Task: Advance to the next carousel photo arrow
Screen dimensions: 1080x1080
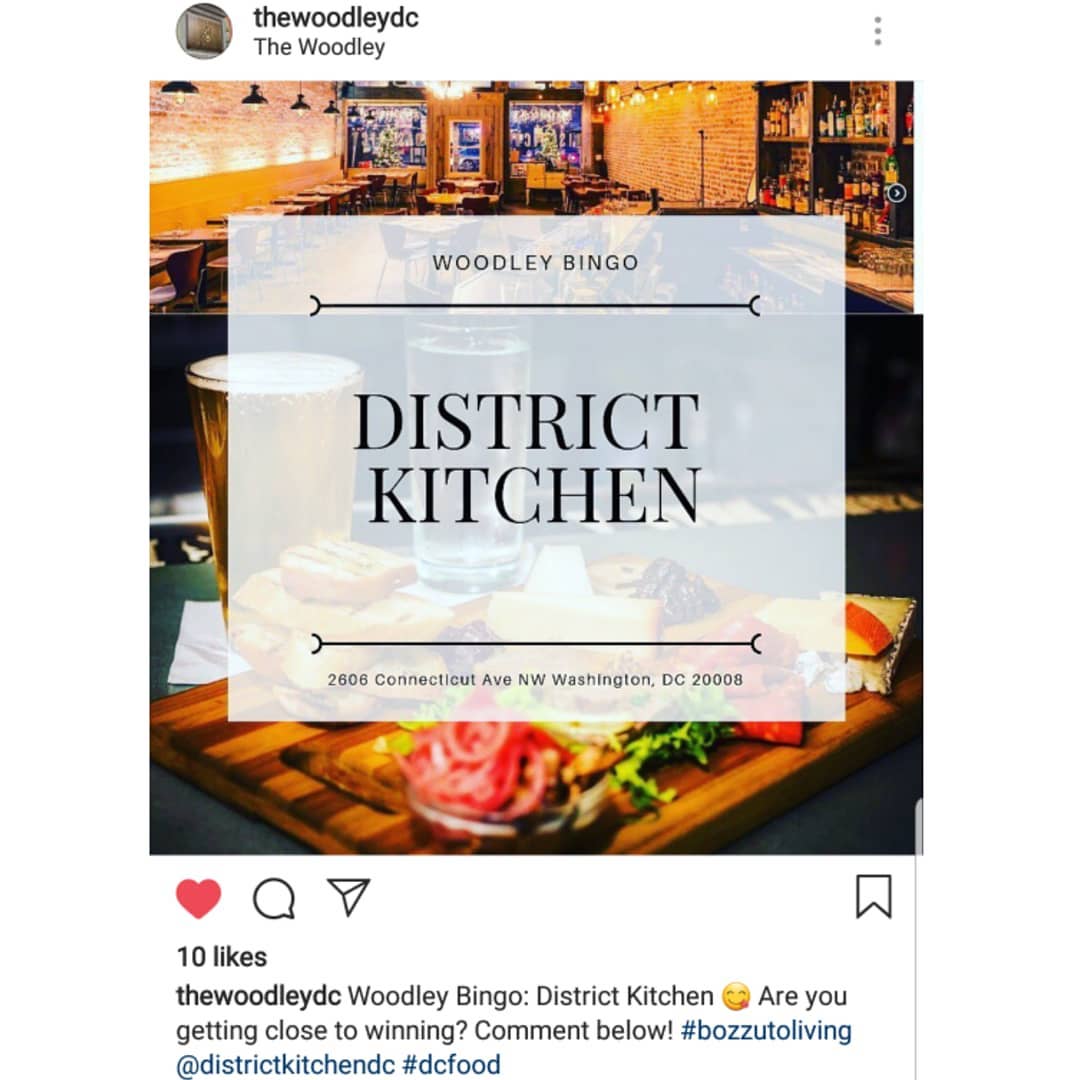Action: tap(896, 194)
